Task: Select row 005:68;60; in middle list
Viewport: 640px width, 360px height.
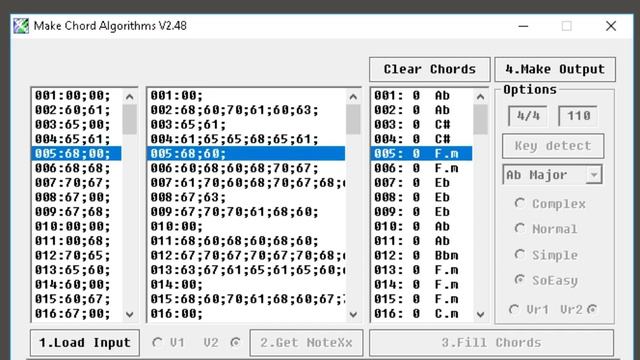Action: point(247,153)
